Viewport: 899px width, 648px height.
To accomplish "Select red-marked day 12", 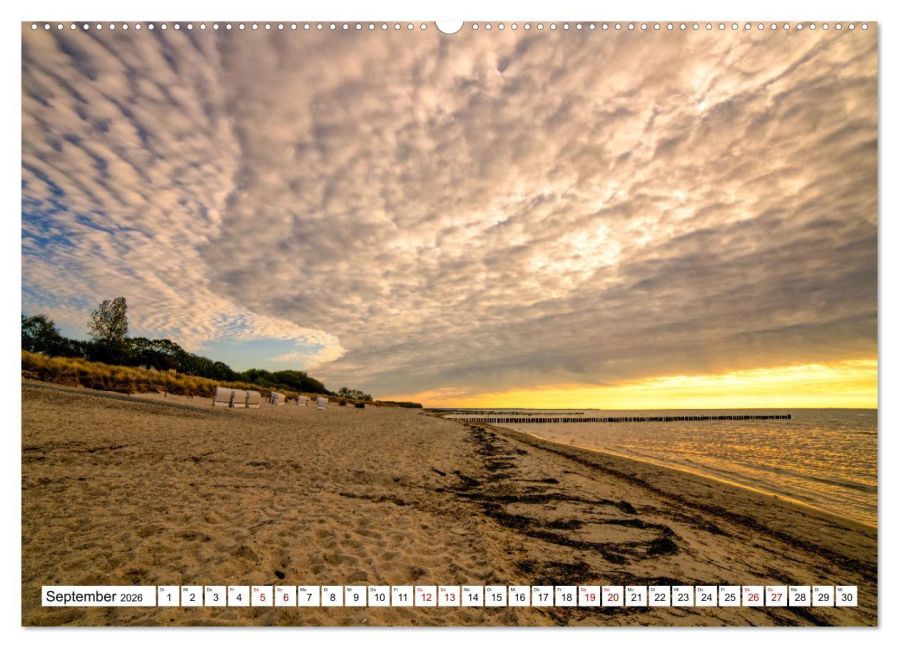I will (426, 597).
